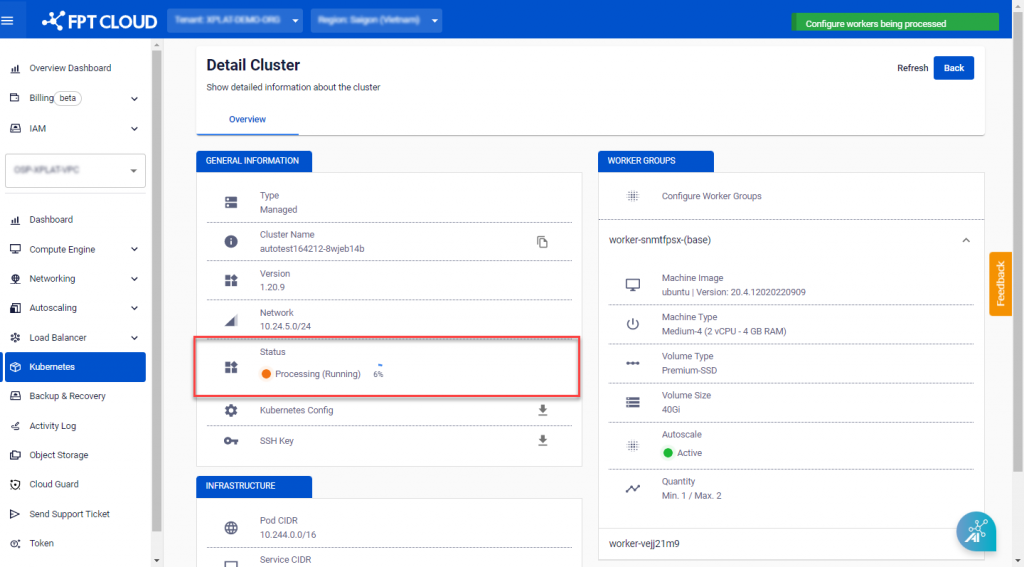1024x567 pixels.
Task: Click the Refresh link
Action: point(912,68)
